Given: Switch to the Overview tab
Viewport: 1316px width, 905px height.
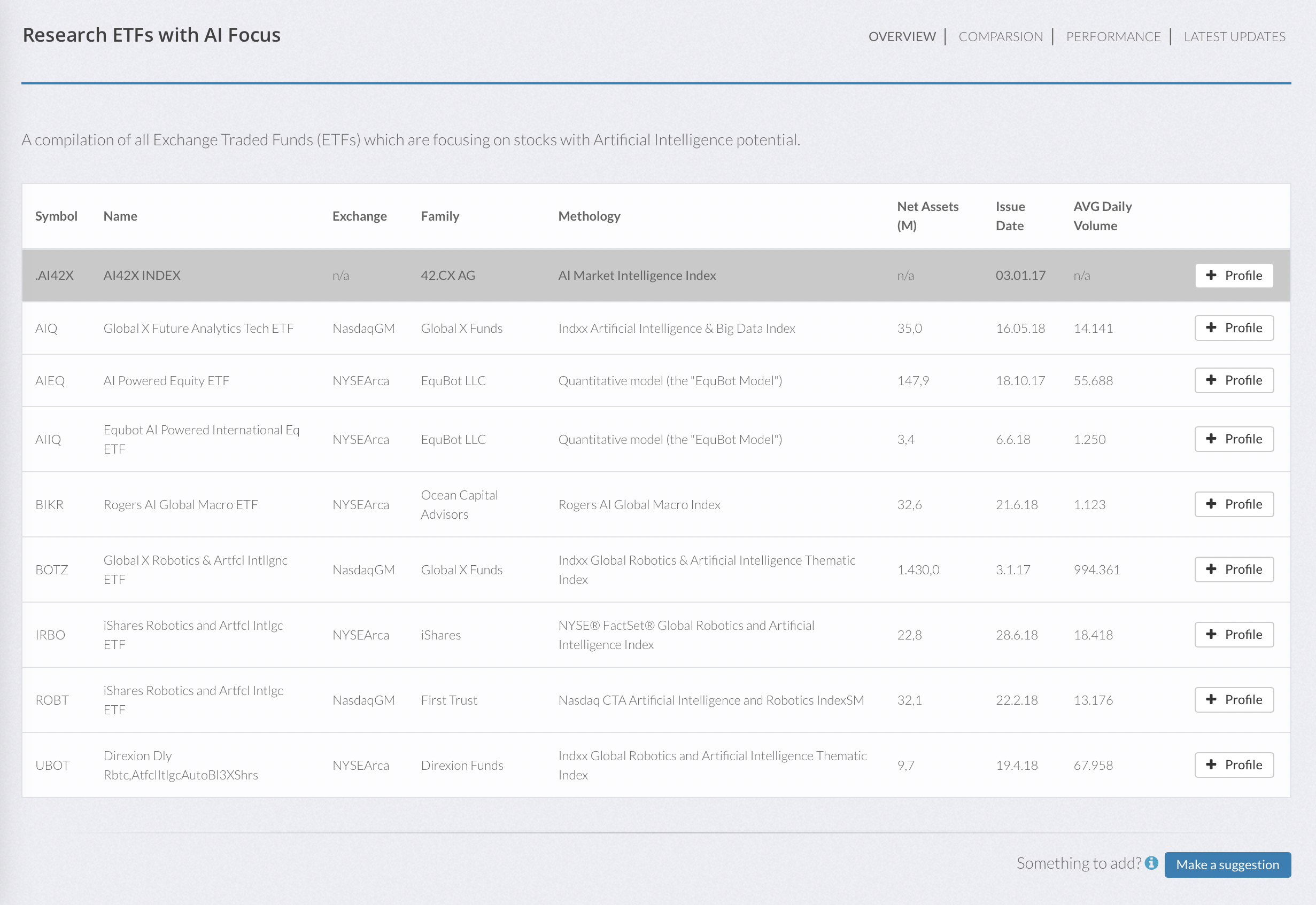Looking at the screenshot, I should (x=902, y=37).
